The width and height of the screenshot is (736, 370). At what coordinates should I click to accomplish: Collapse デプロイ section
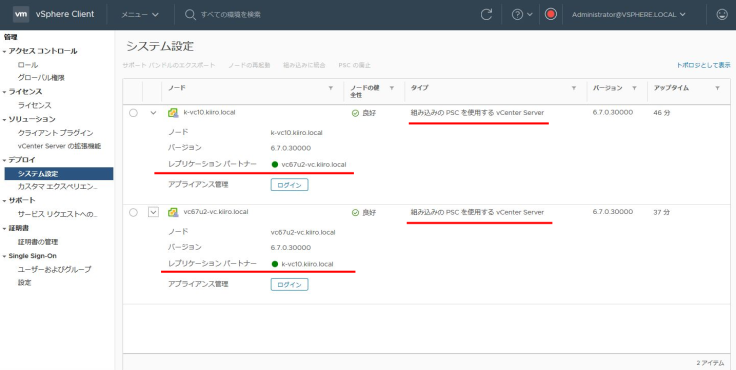[x=5, y=160]
